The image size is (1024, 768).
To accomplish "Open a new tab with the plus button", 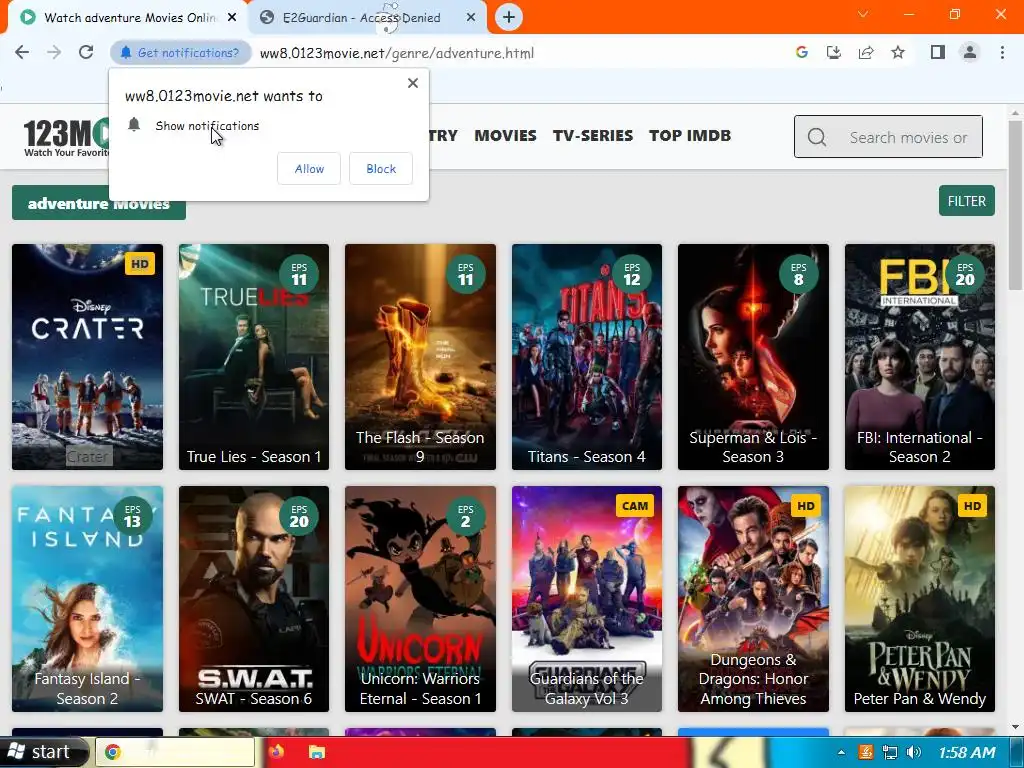I will pyautogui.click(x=509, y=17).
